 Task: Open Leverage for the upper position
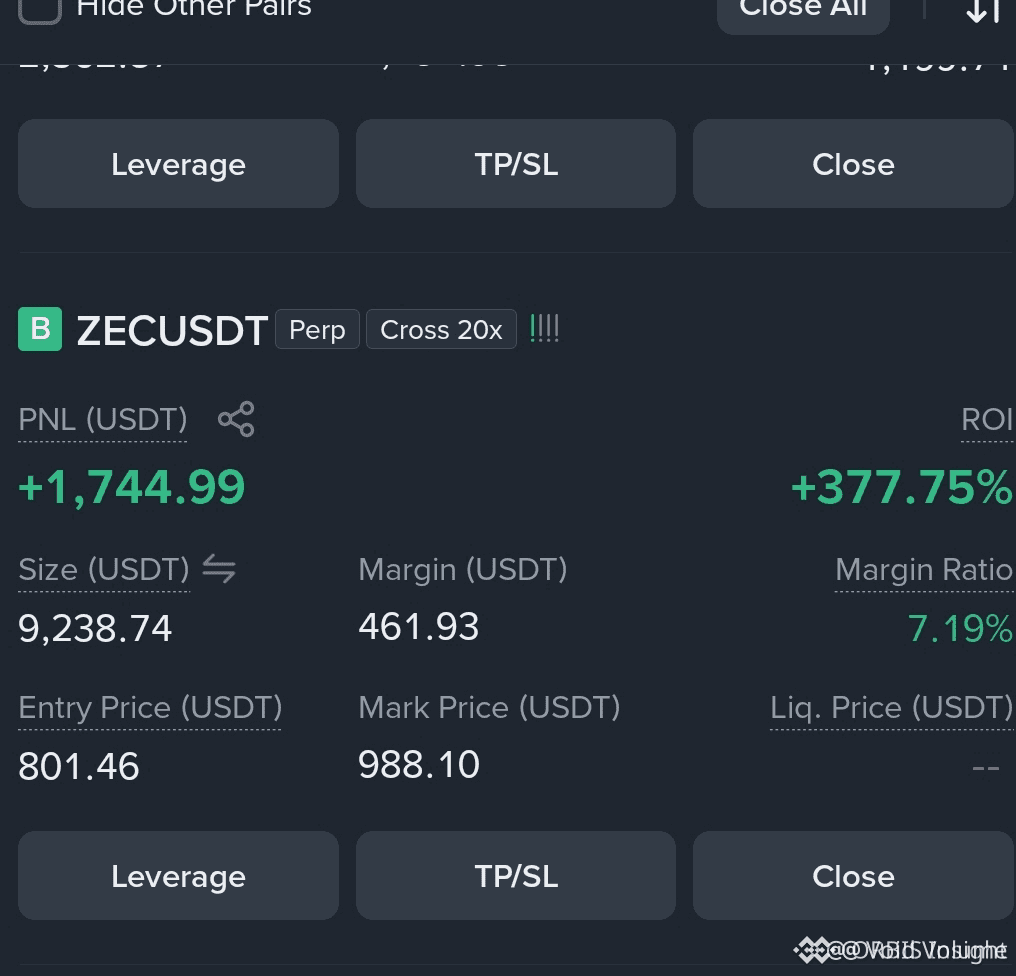pyautogui.click(x=178, y=163)
